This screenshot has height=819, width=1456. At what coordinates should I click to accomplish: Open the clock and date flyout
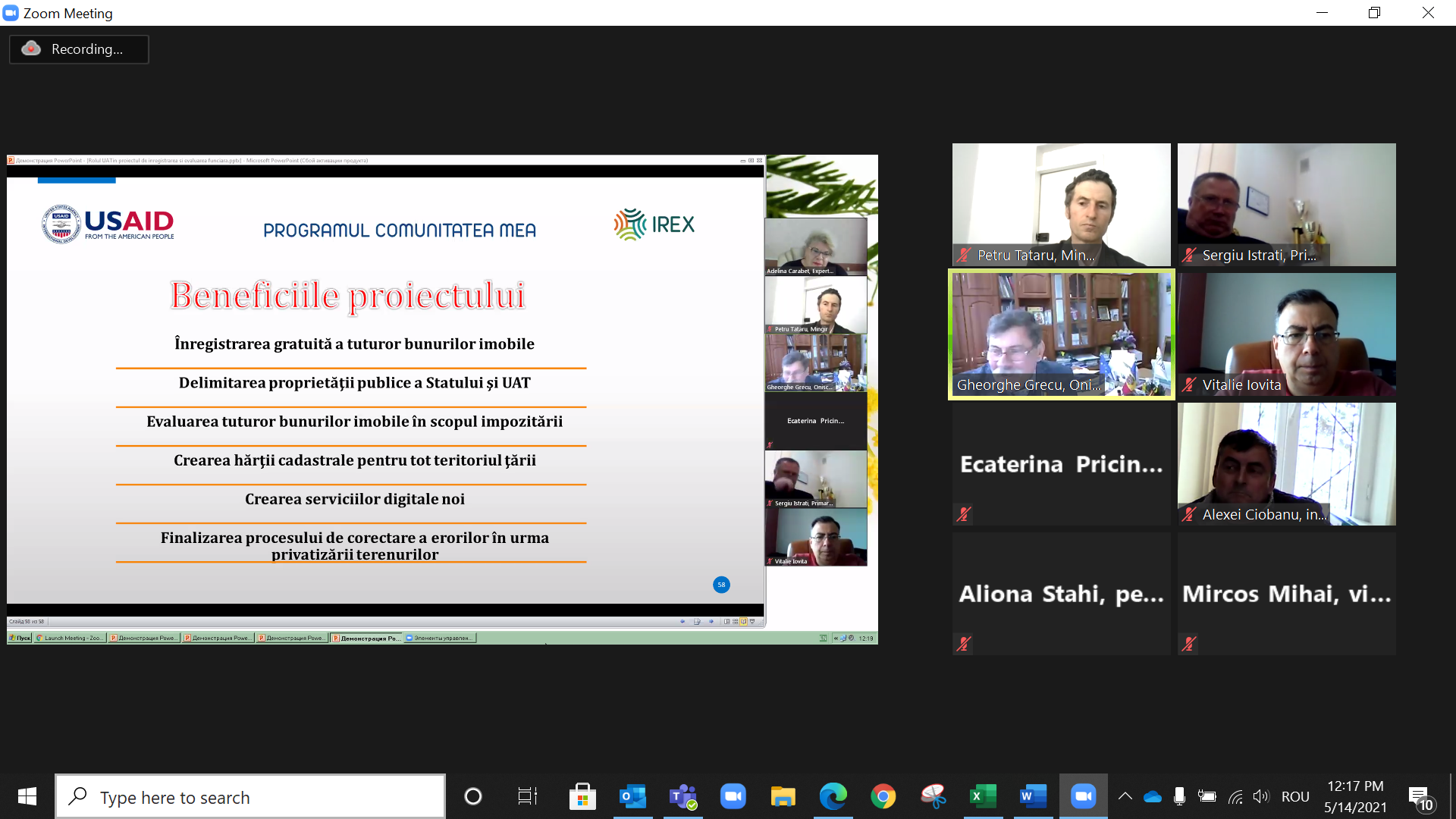pos(1355,797)
